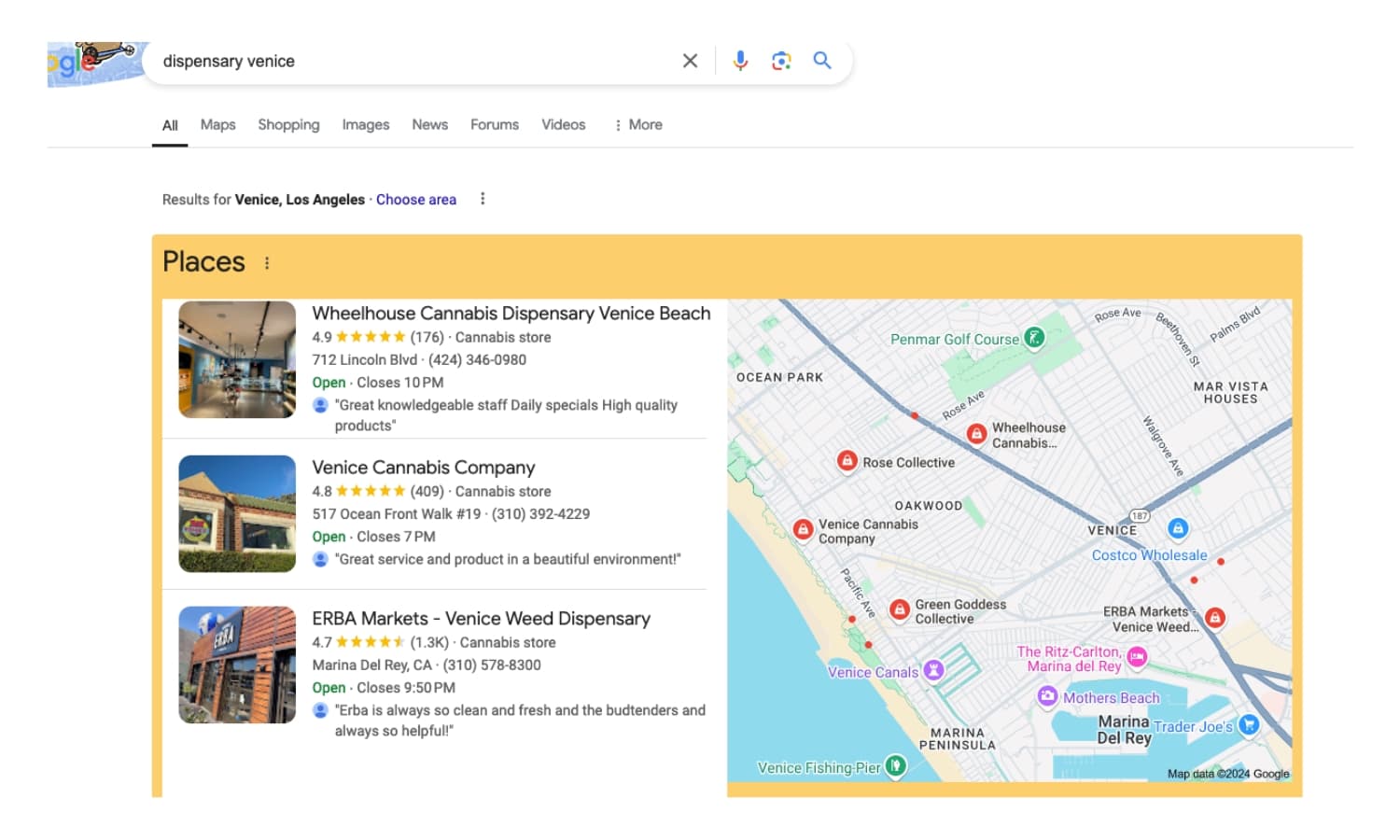Click the Choose area link
This screenshot has height=840, width=1400.
416,199
